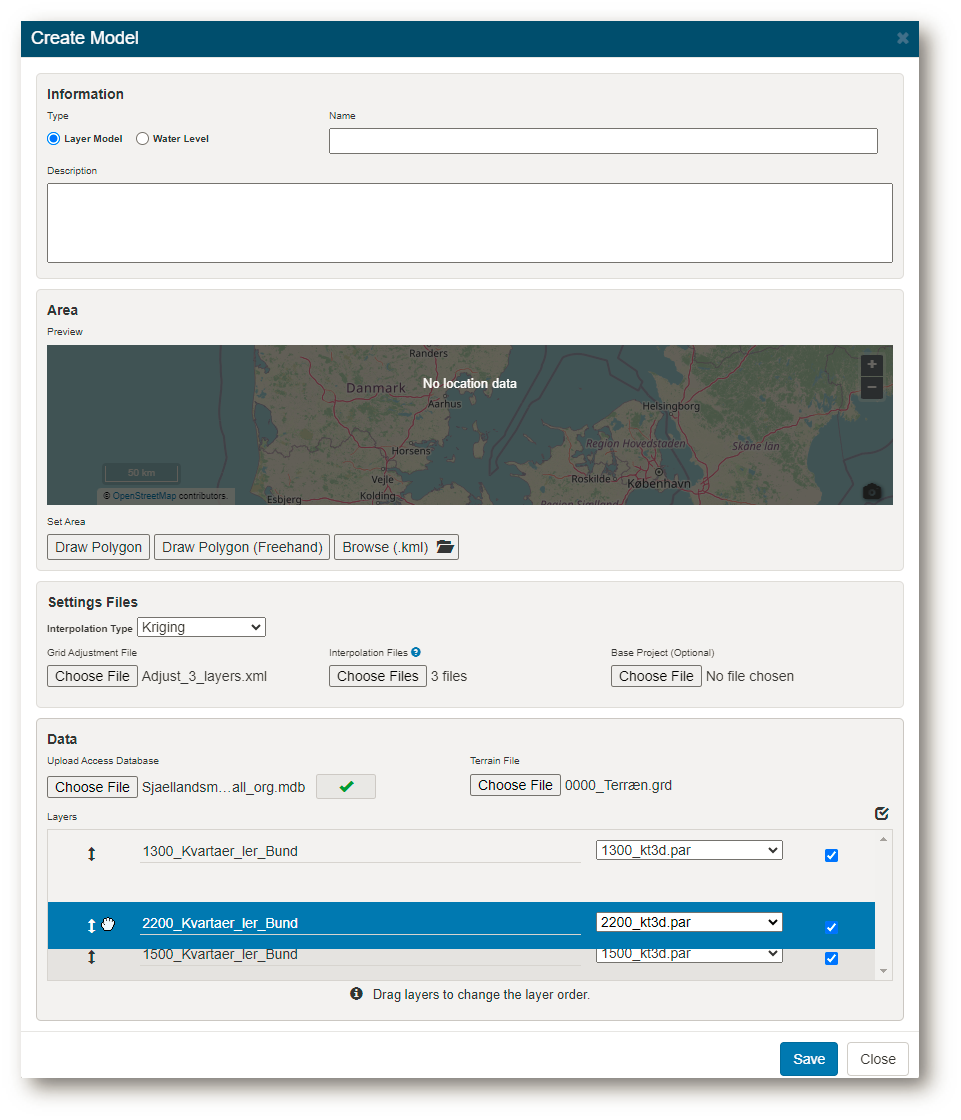Click the select-all layers check icon
The width and height of the screenshot is (961, 1120).
(882, 813)
